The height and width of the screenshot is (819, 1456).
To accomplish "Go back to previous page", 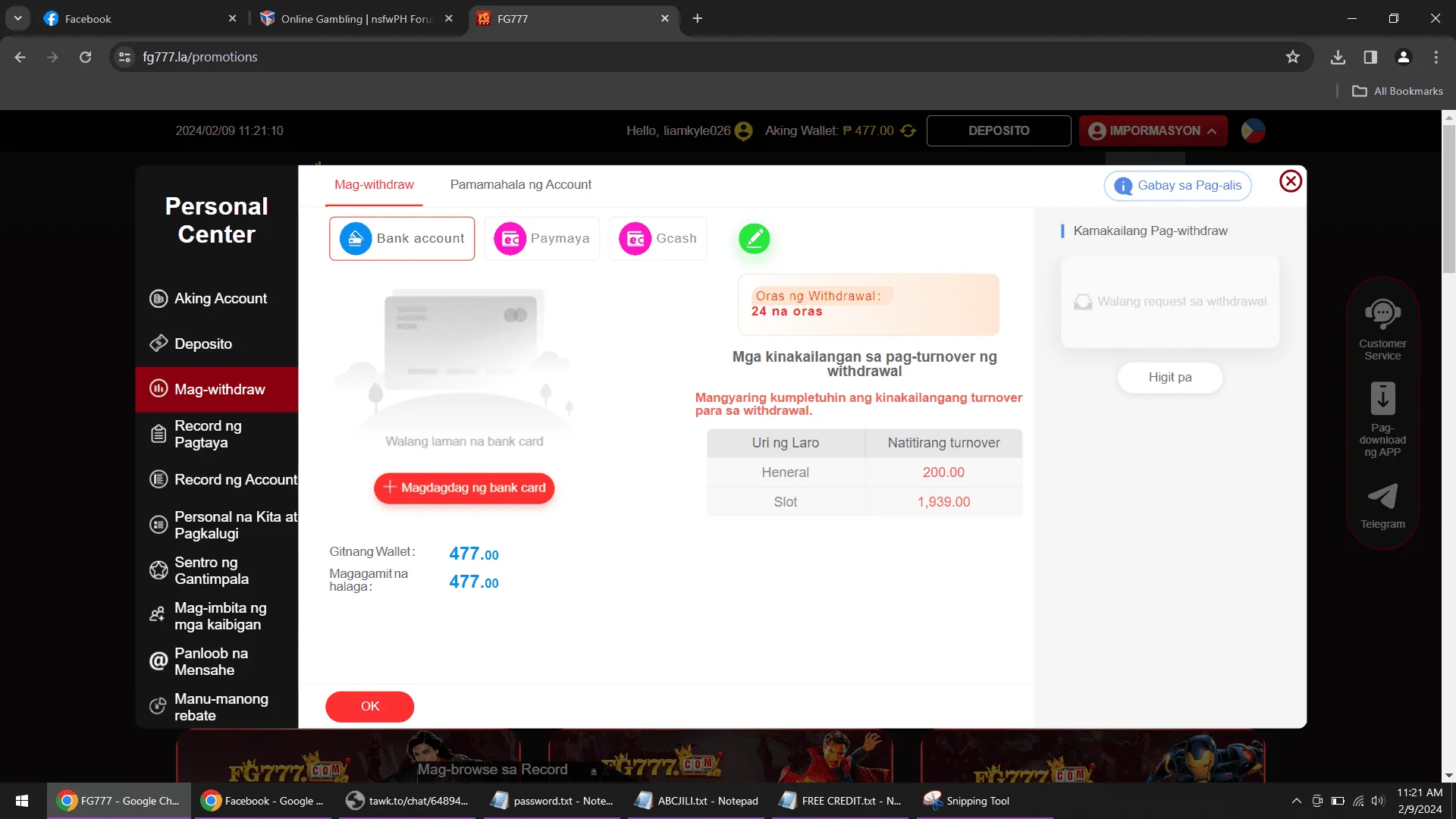I will (20, 57).
